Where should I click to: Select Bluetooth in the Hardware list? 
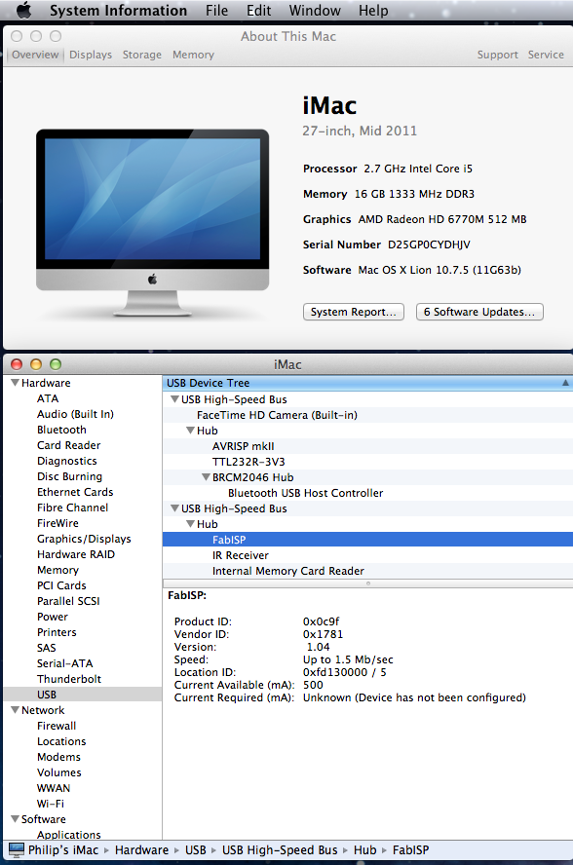(x=62, y=429)
